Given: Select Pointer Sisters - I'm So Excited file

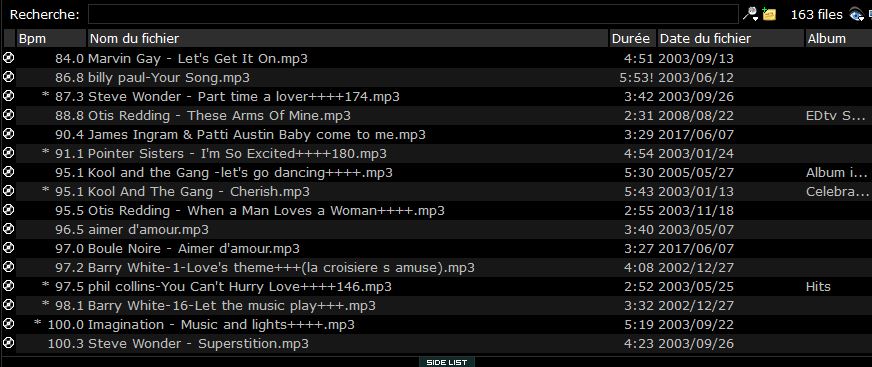Looking at the screenshot, I should tap(237, 153).
